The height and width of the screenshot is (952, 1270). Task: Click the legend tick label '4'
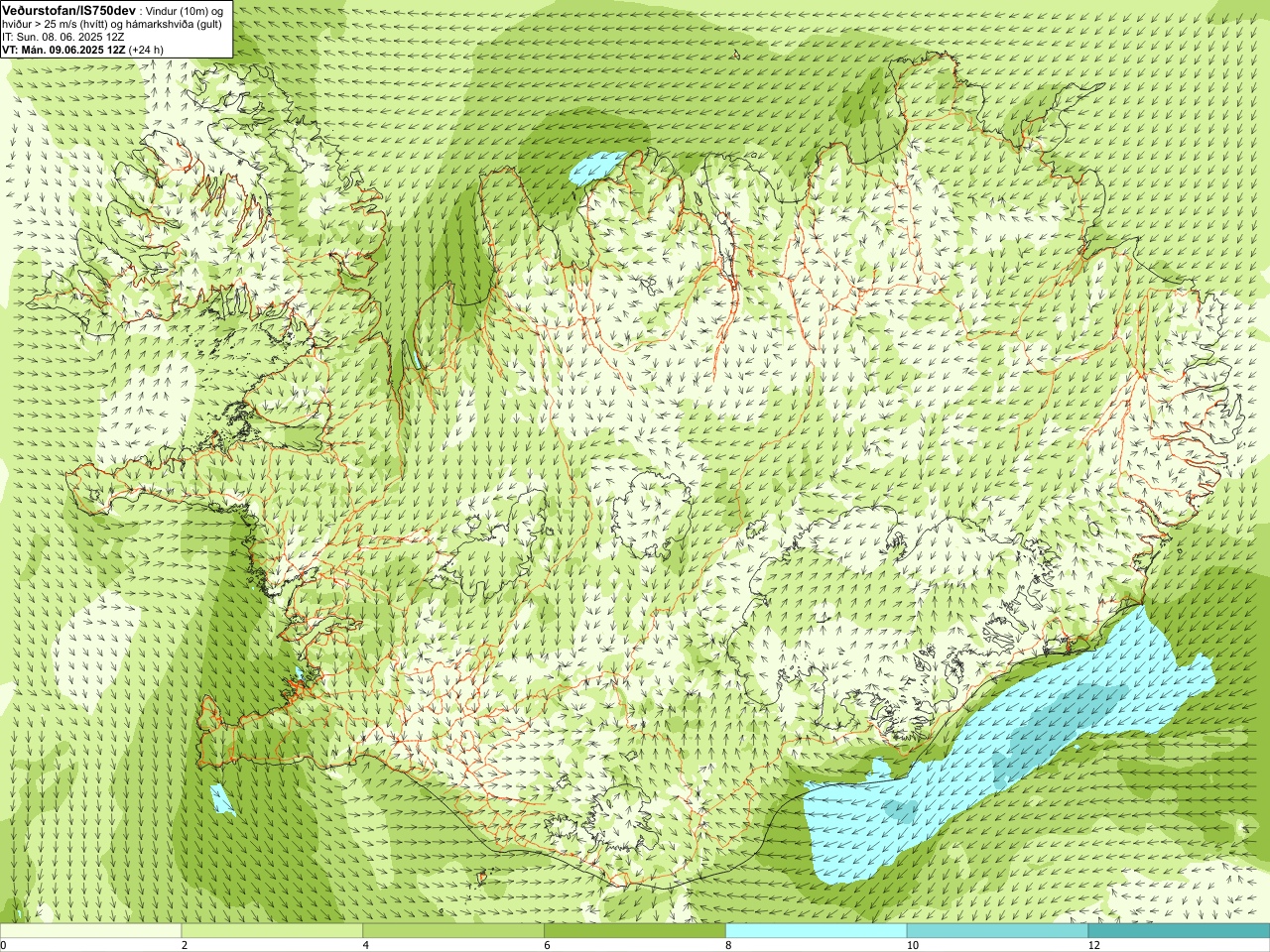point(366,945)
